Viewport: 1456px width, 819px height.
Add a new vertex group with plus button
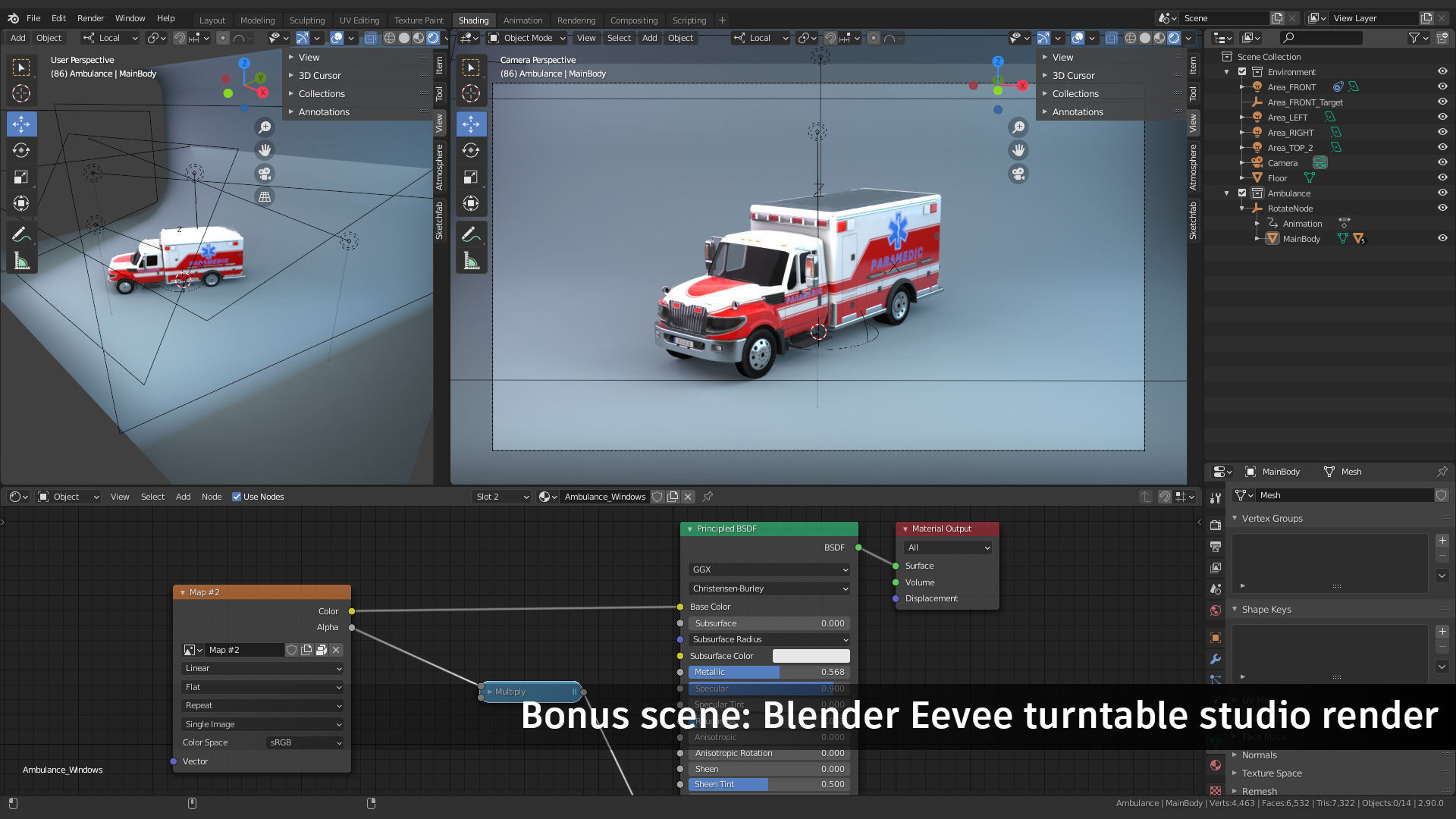tap(1442, 541)
